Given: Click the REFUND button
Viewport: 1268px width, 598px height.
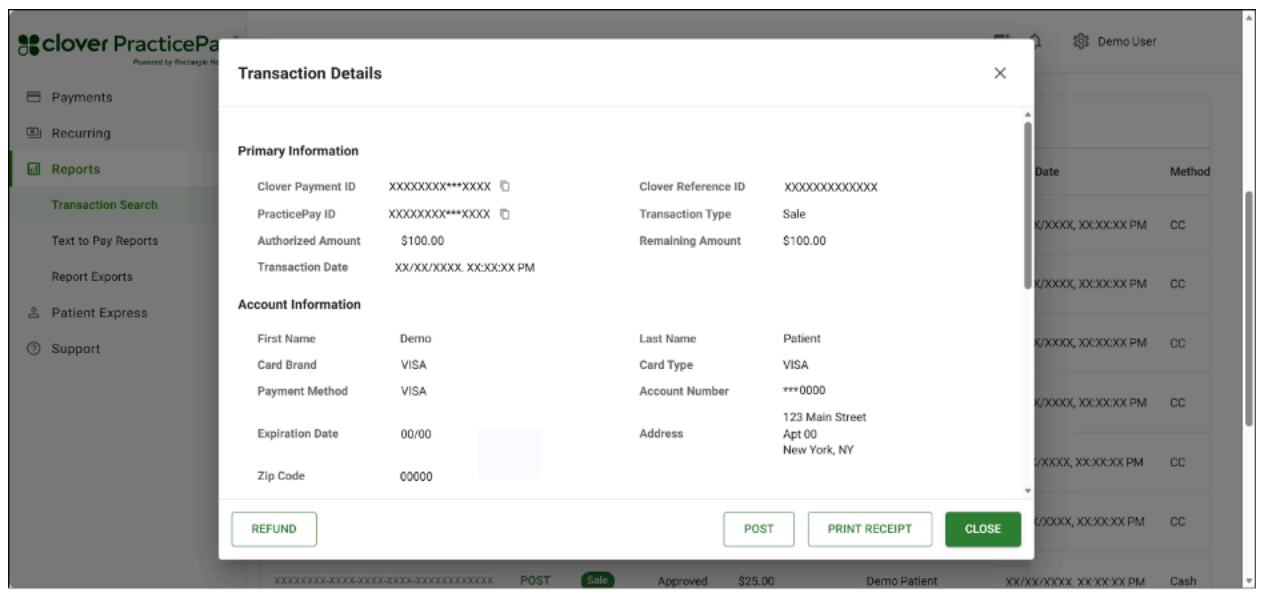Looking at the screenshot, I should pyautogui.click(x=273, y=529).
